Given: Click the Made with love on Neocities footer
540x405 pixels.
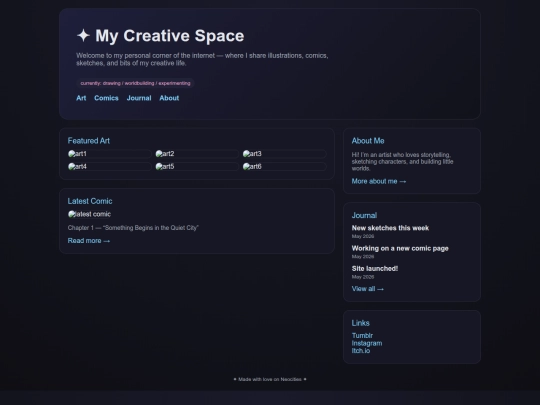Looking at the screenshot, I should point(270,380).
